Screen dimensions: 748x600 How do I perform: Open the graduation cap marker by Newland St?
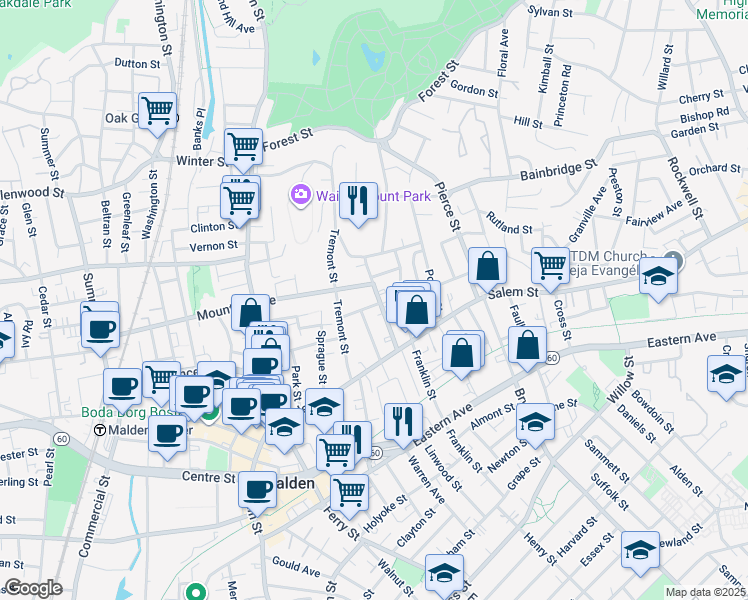(x=640, y=553)
